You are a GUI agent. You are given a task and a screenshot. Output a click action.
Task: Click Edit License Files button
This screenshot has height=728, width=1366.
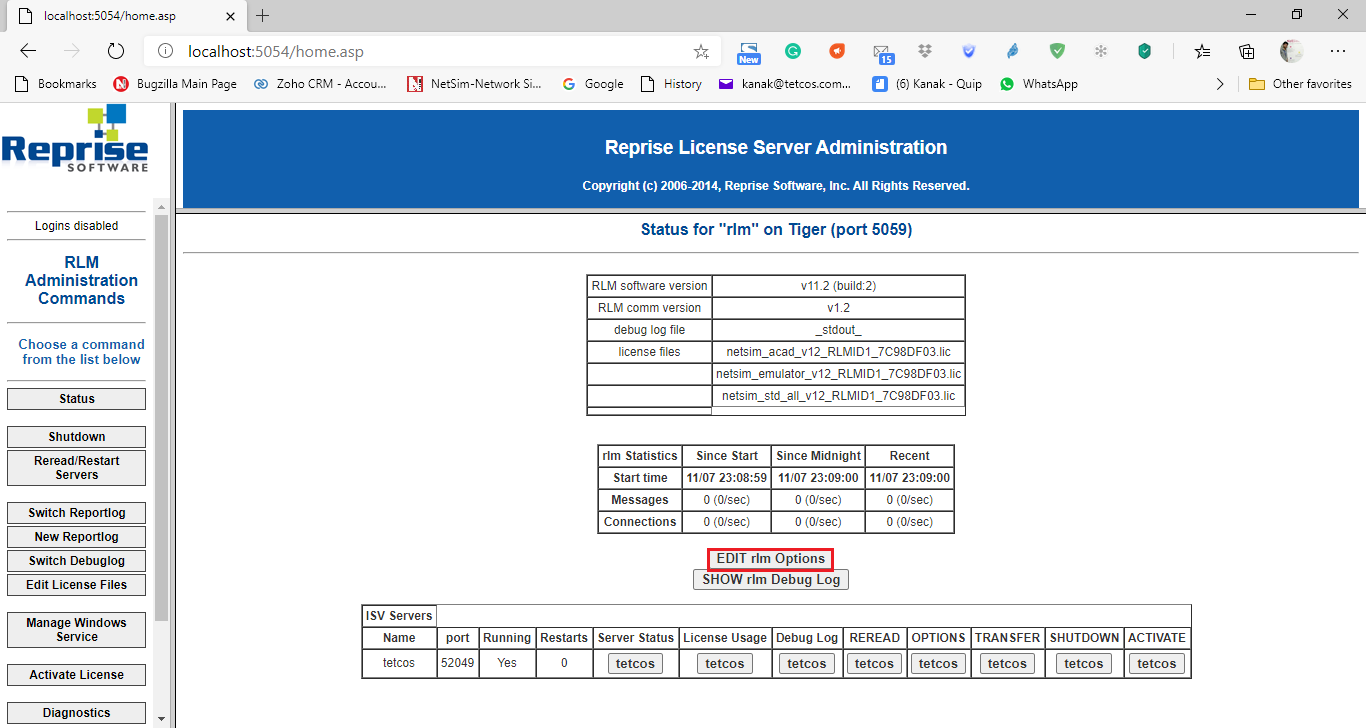pos(76,585)
